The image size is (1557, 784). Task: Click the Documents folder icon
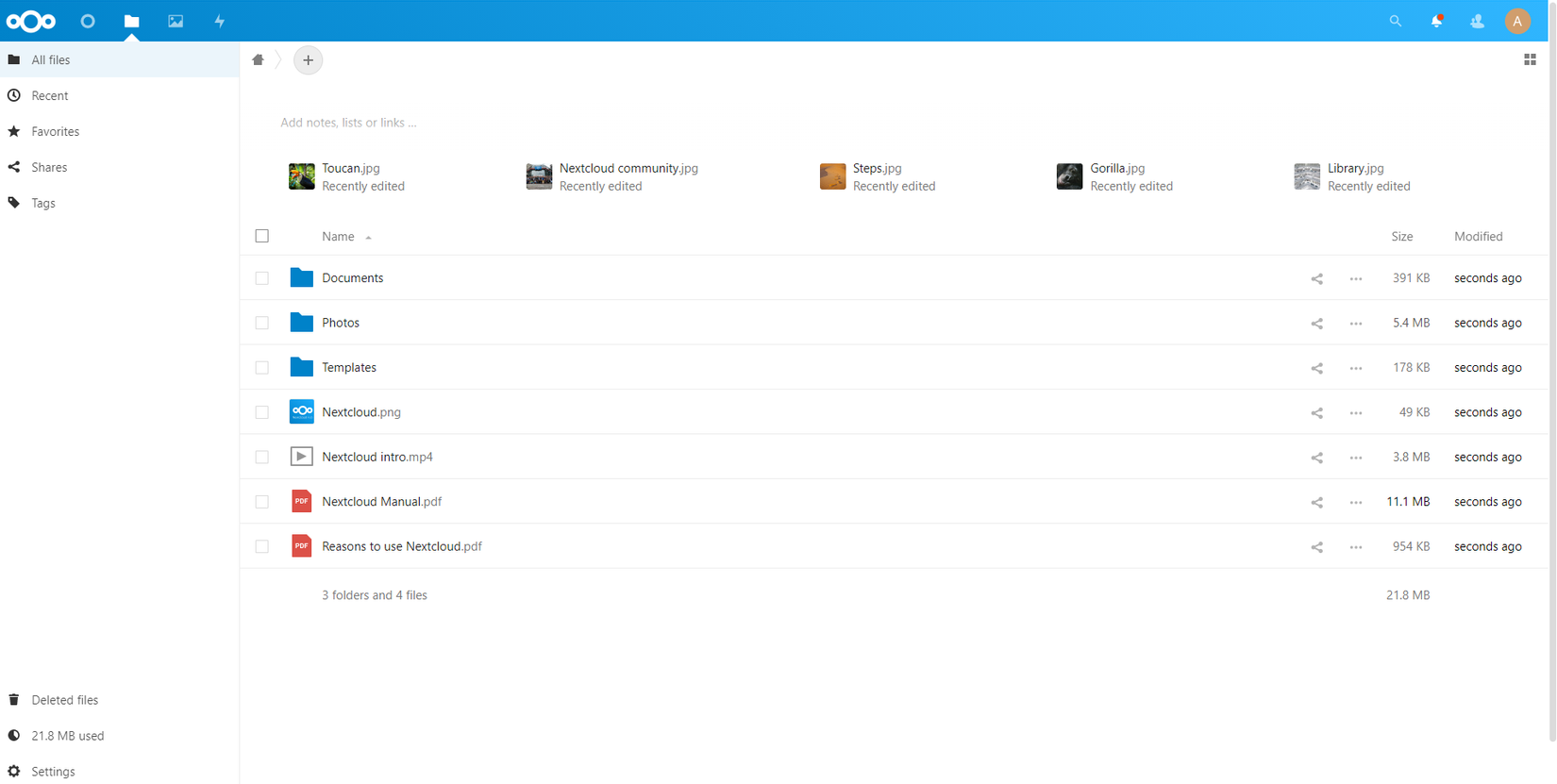301,277
